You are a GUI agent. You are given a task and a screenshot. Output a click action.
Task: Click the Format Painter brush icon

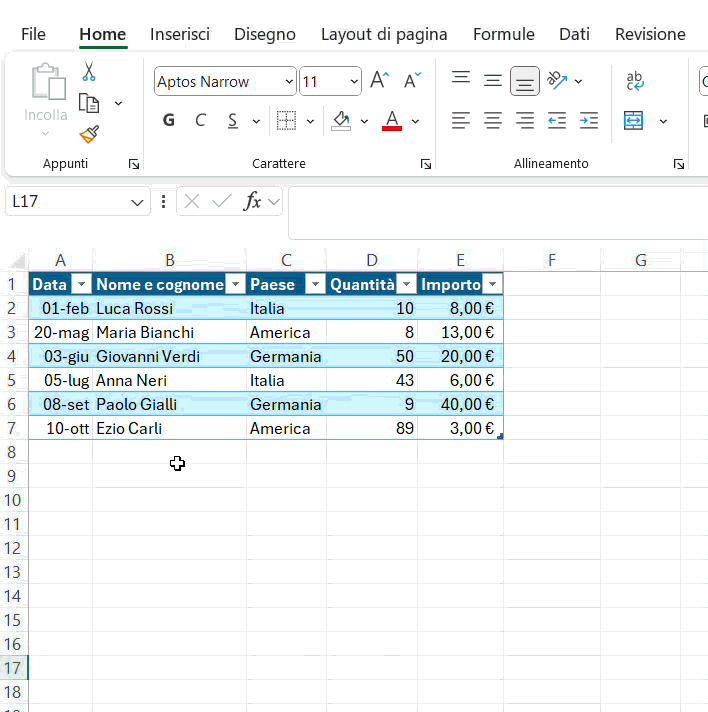tap(89, 134)
